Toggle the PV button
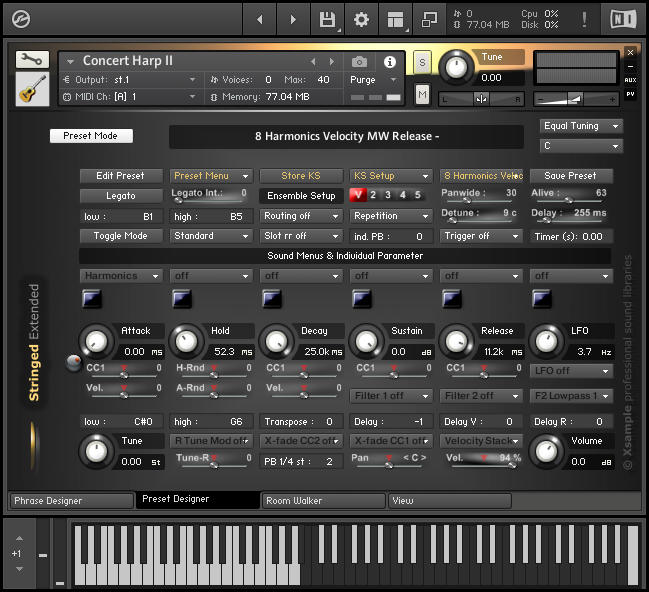This screenshot has height=592, width=649. (630, 94)
